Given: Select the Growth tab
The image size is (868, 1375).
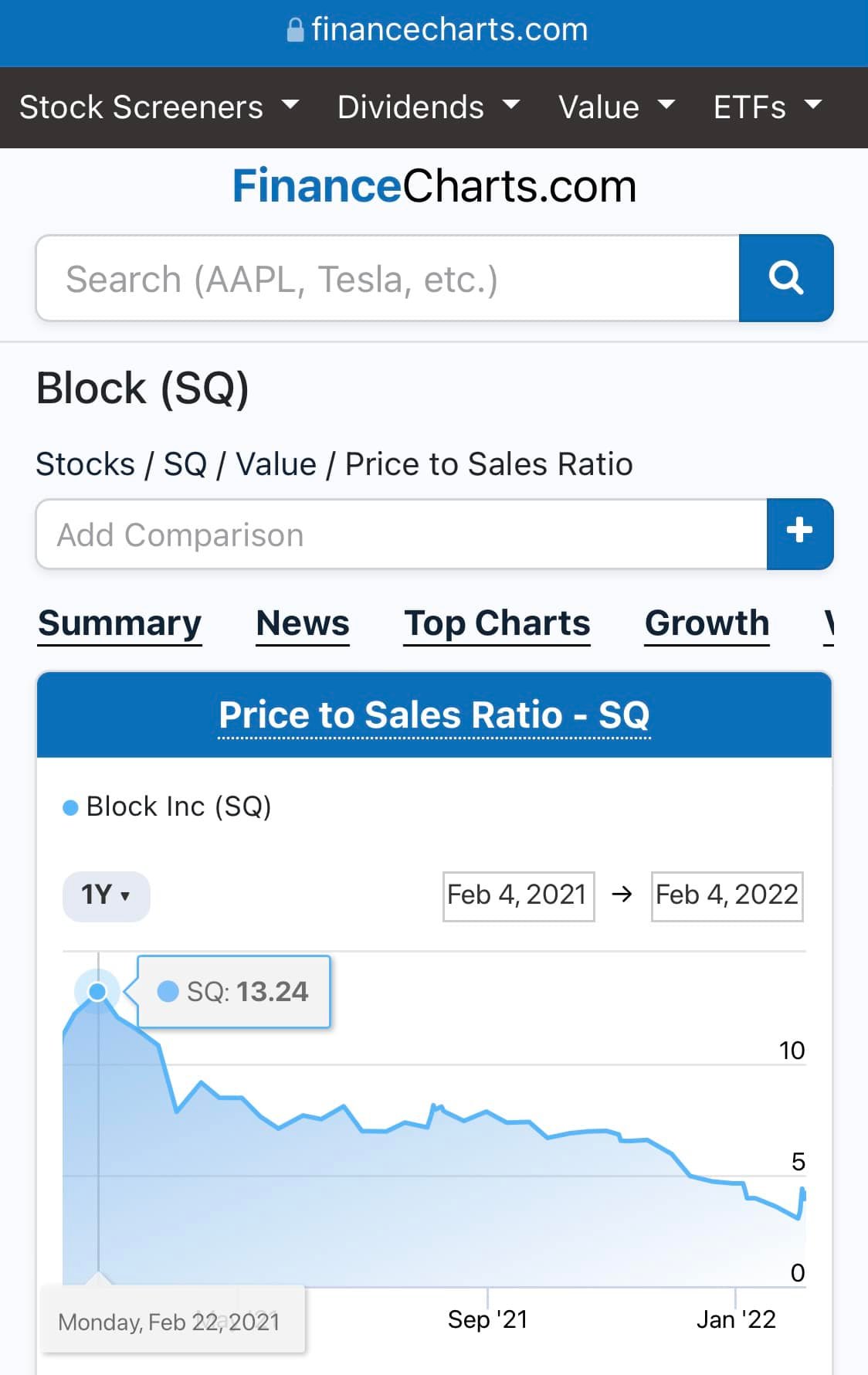Looking at the screenshot, I should click(707, 623).
